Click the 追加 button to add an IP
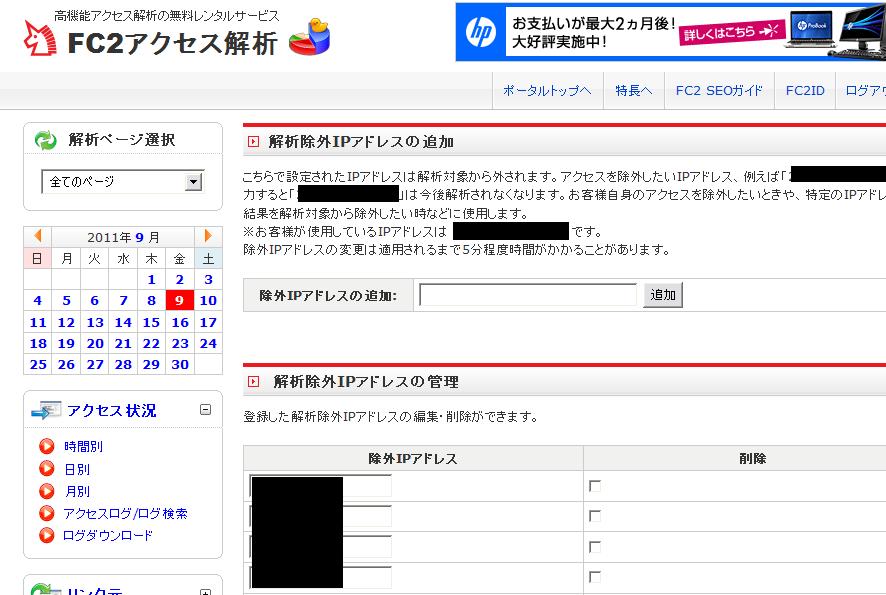 (x=662, y=294)
